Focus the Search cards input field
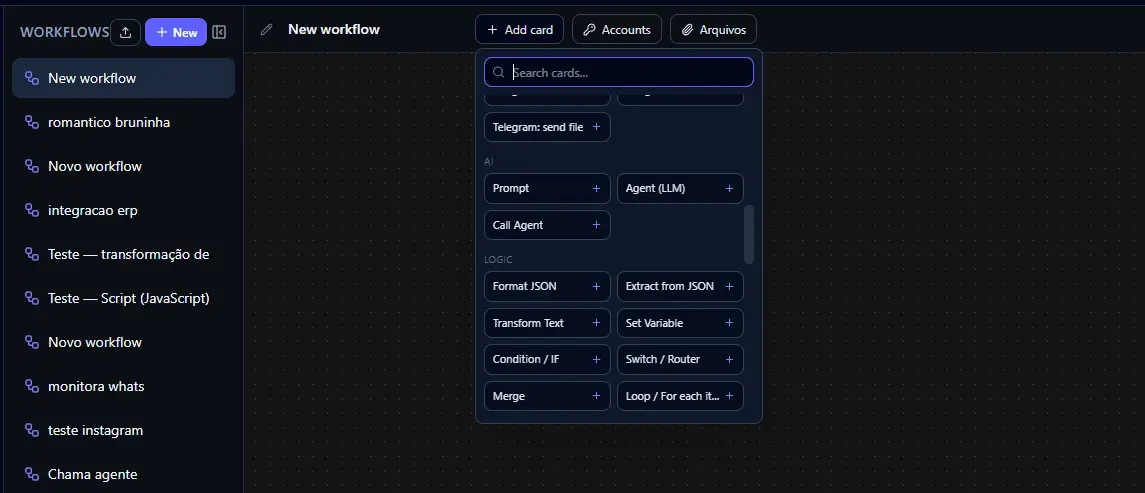Screen dimensions: 1145x493 point(619,72)
